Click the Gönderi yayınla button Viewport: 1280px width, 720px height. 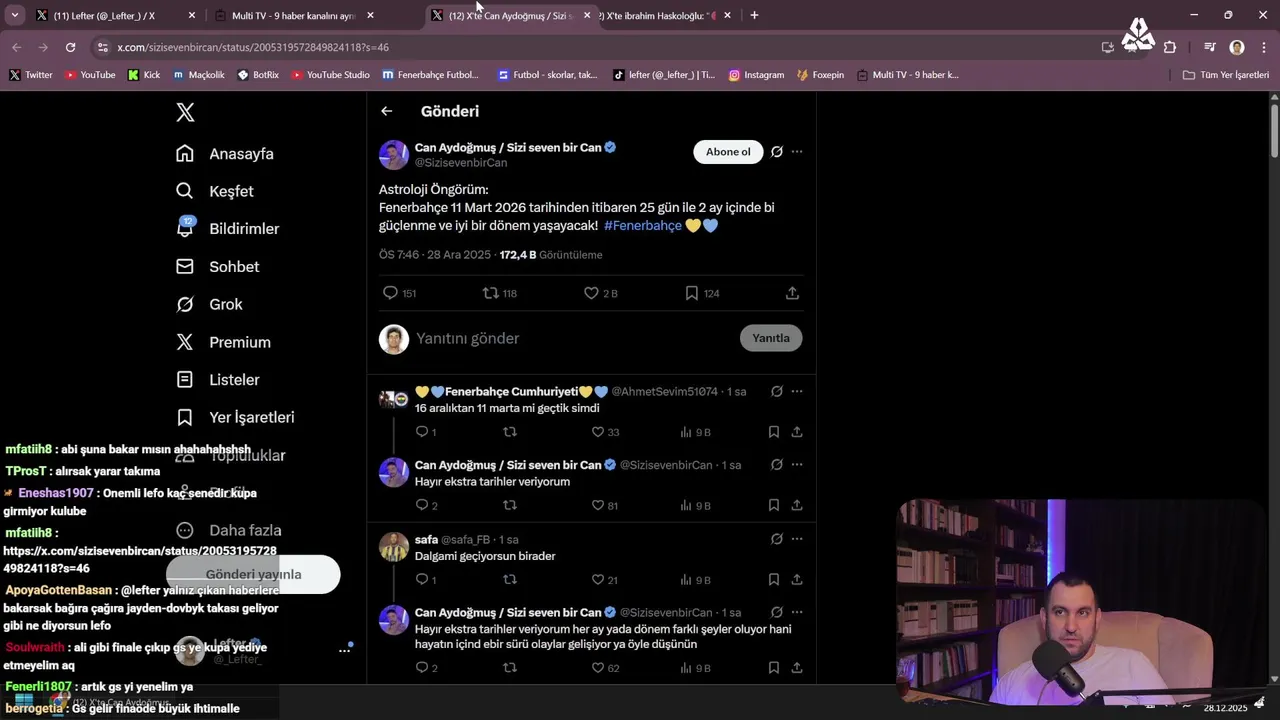(x=253, y=574)
